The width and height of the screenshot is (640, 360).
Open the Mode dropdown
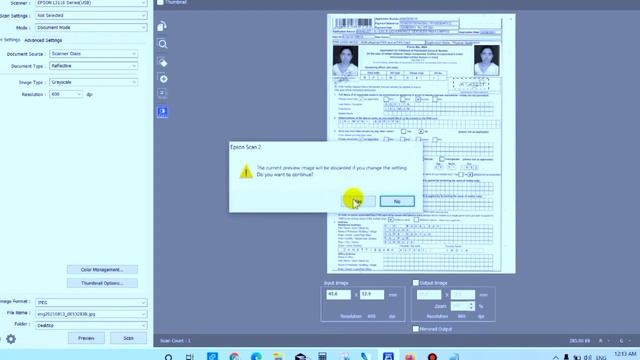tap(91, 28)
